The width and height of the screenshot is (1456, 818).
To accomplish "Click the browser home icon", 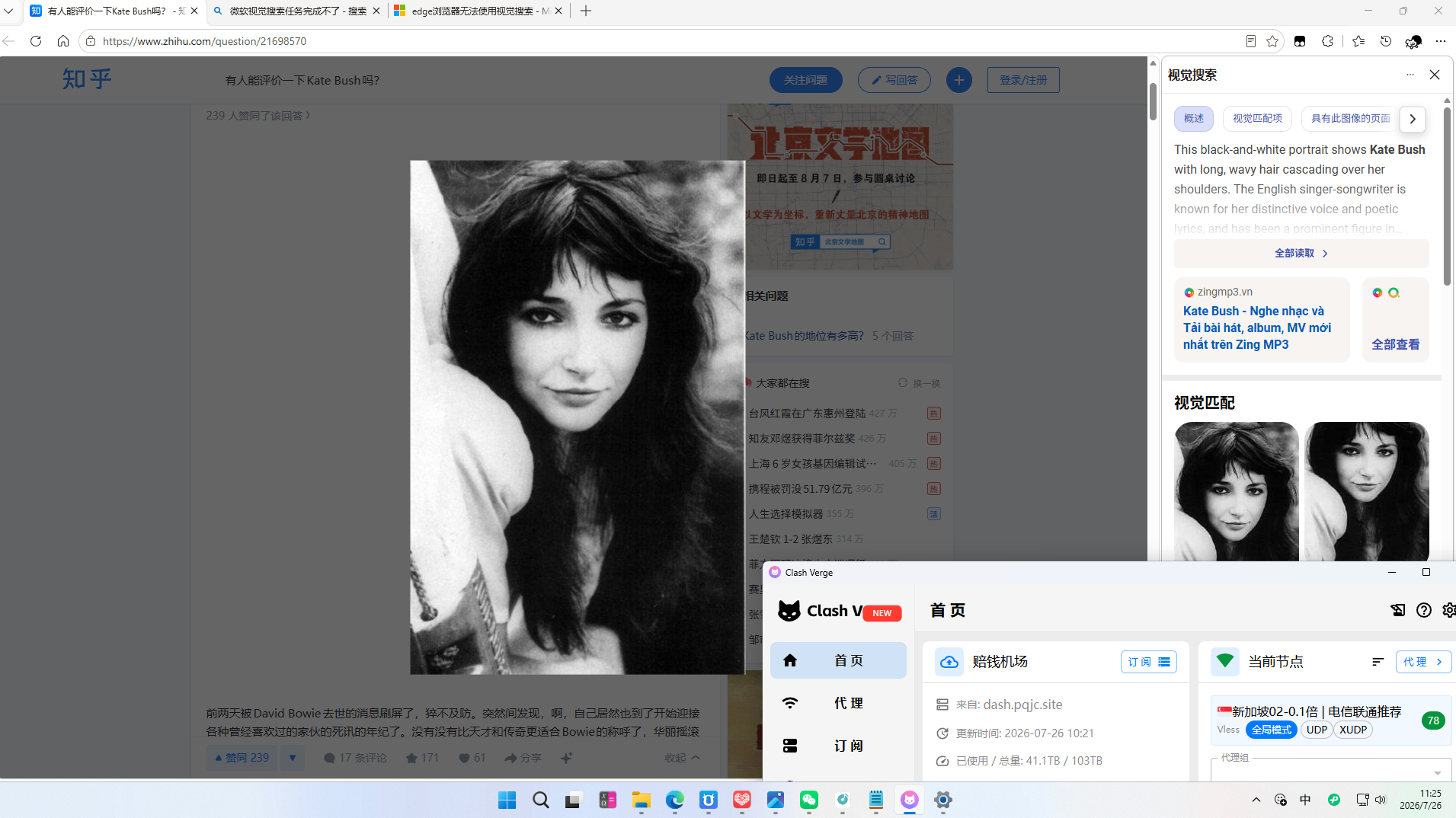I will [63, 41].
